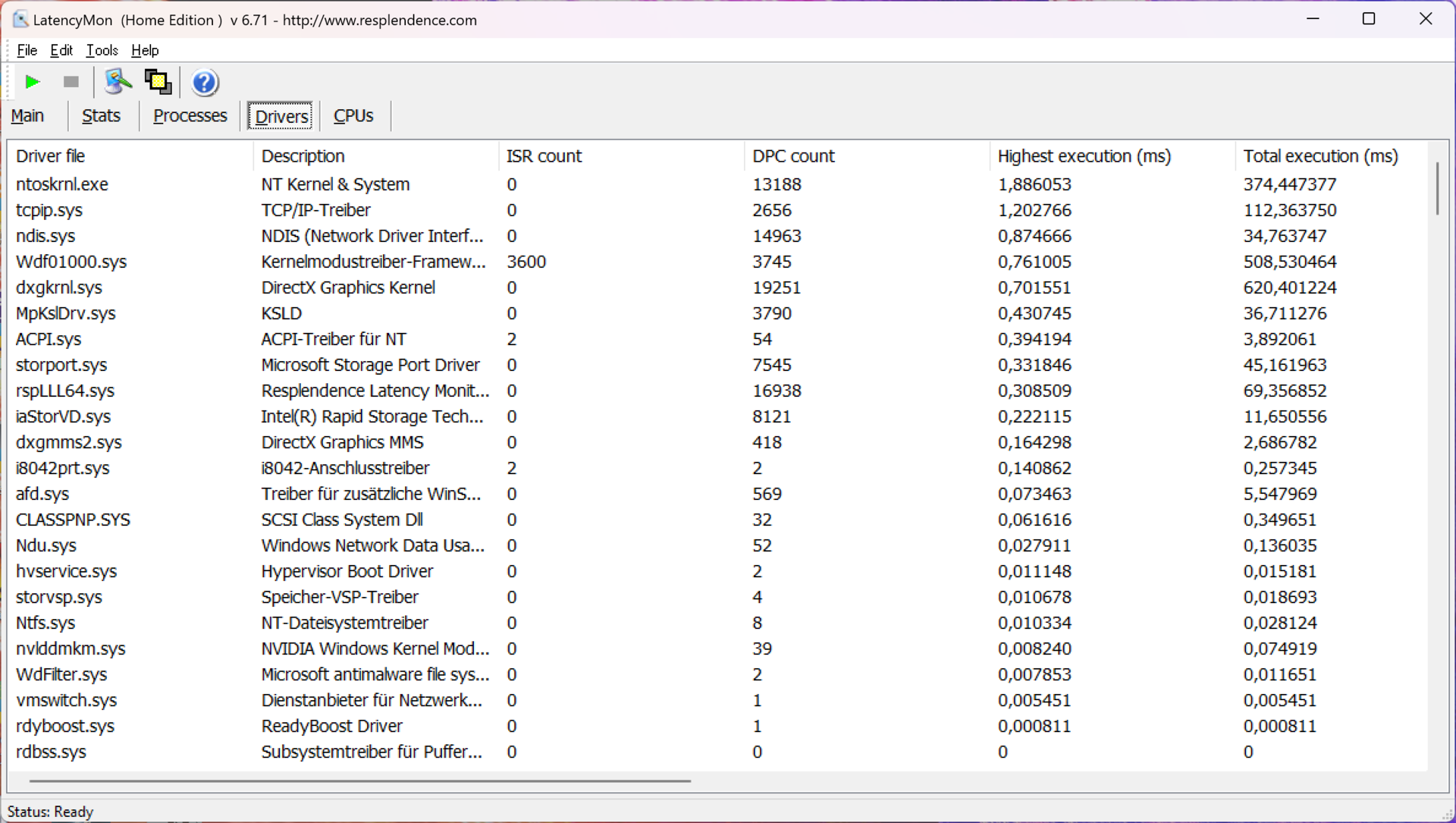Sort by Highest execution (ms) header
1456x823 pixels.
point(1084,156)
